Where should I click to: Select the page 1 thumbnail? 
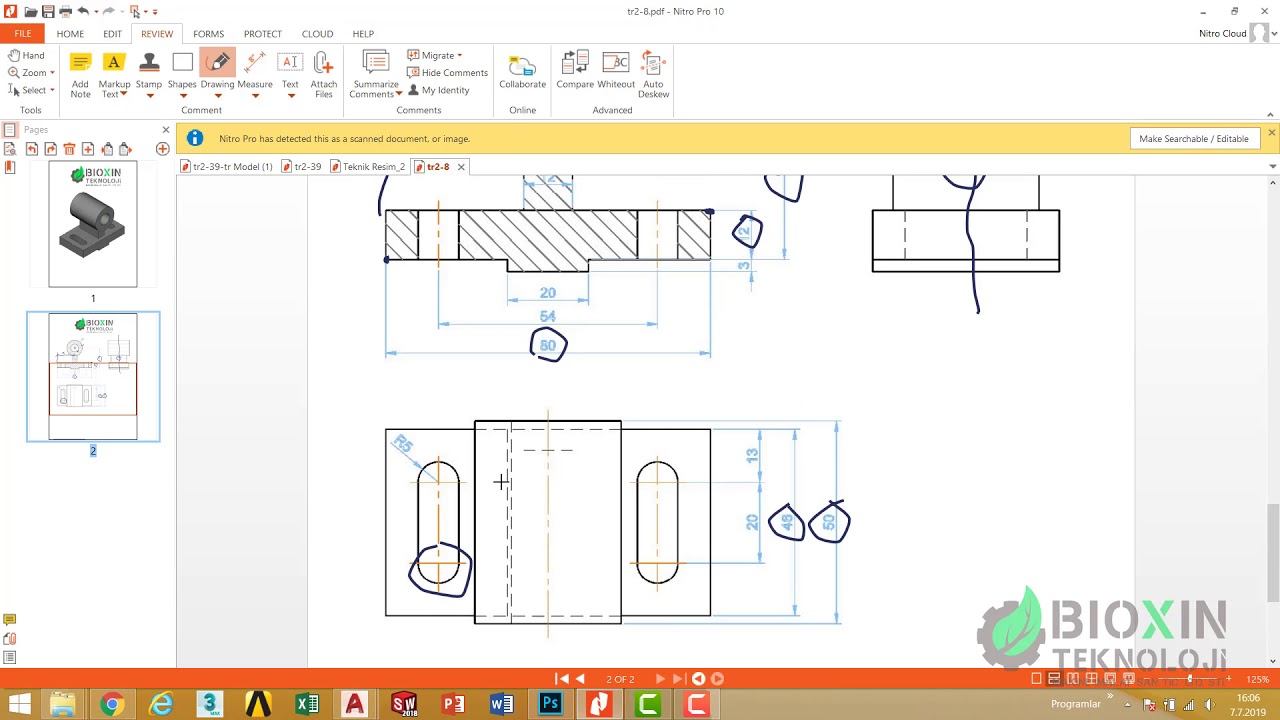point(93,225)
